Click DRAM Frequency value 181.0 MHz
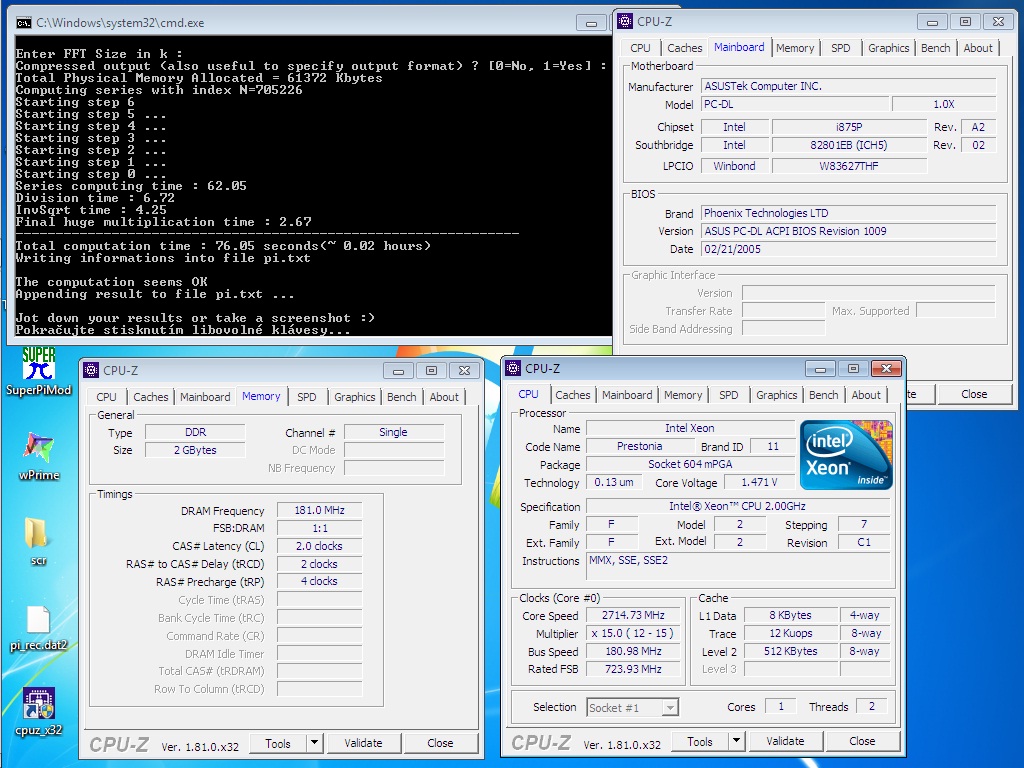The height and width of the screenshot is (768, 1024). click(319, 510)
